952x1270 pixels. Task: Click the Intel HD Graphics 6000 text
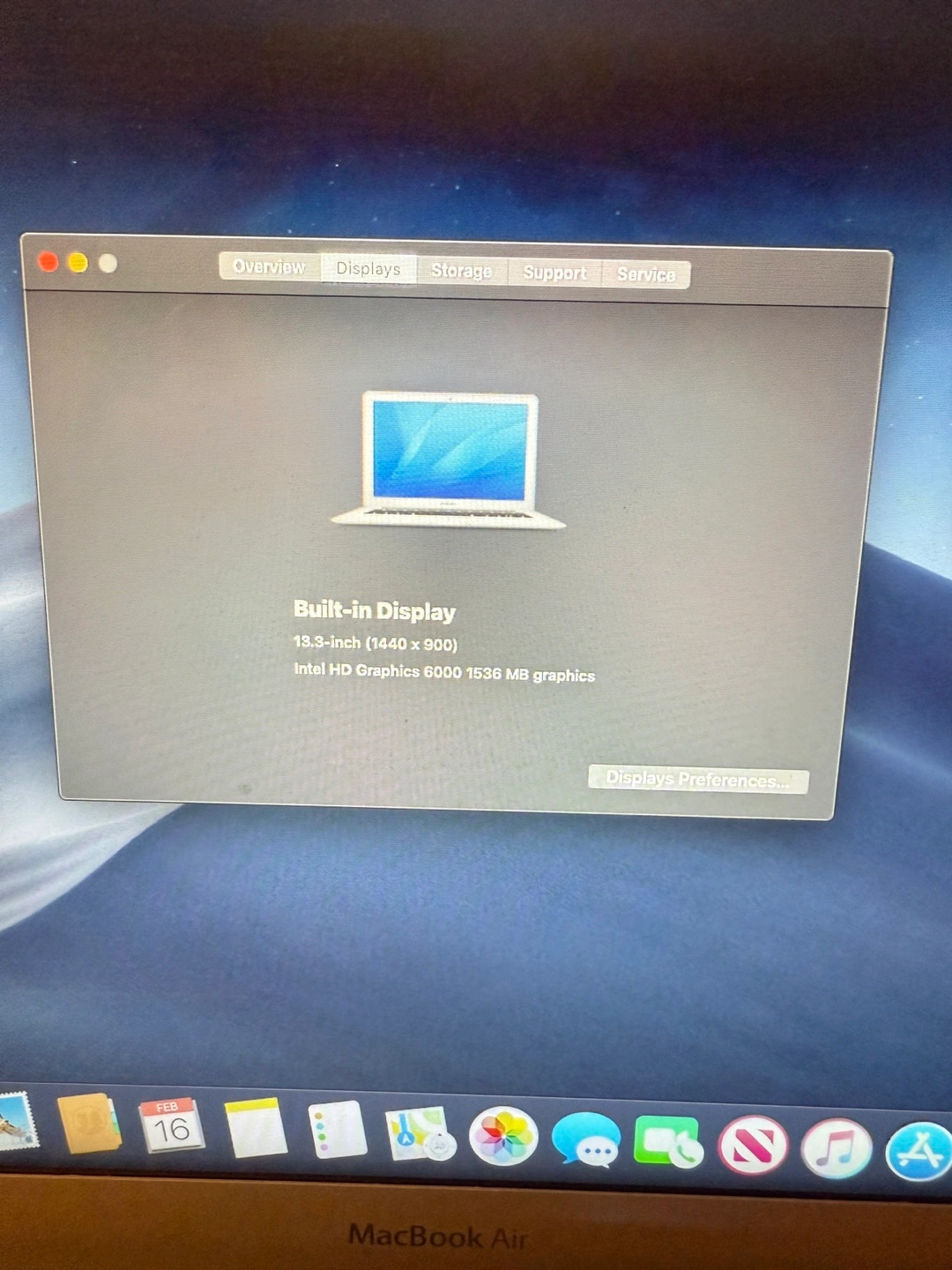pos(377,671)
